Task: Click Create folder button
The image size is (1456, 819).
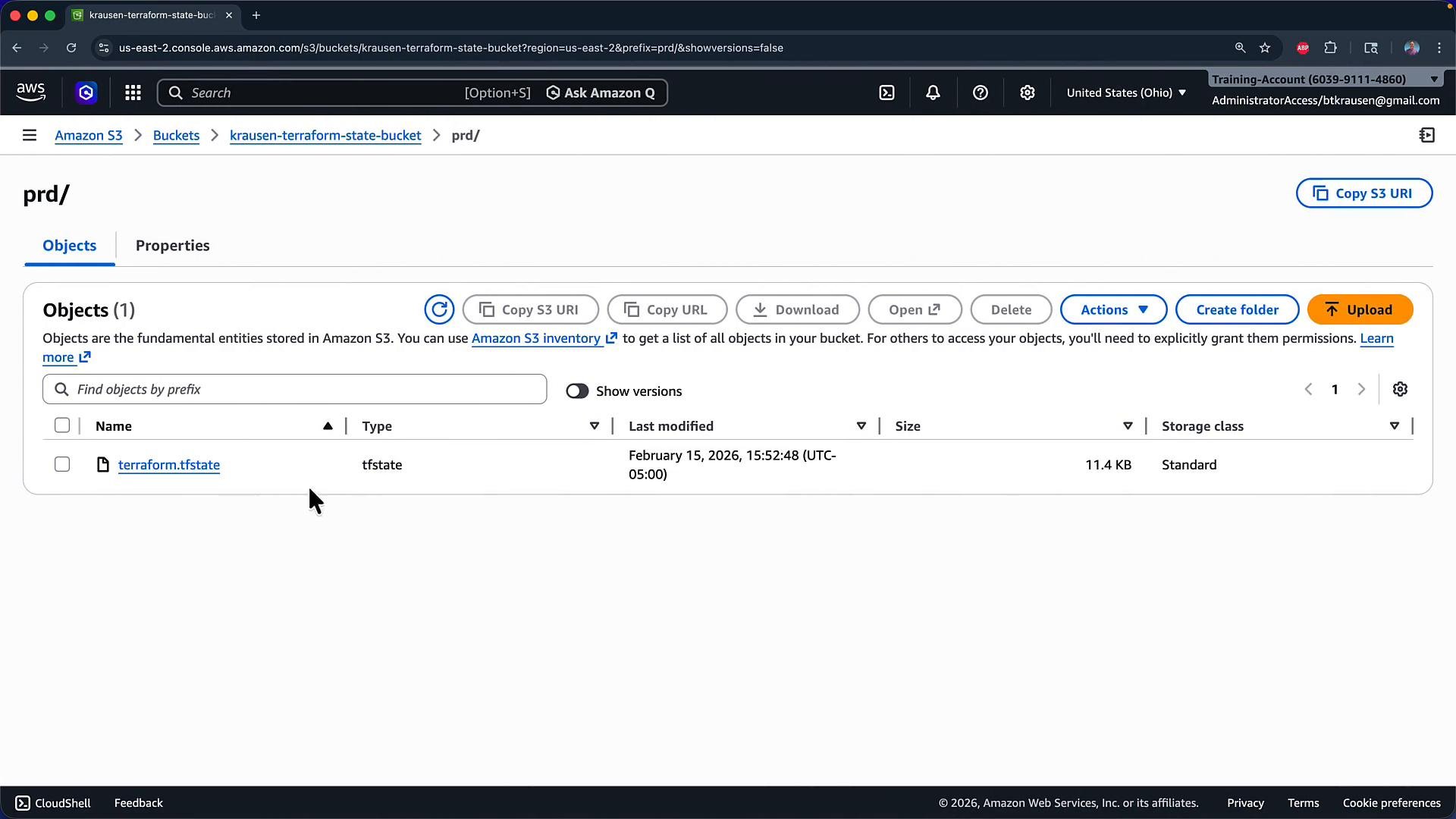Action: [x=1237, y=309]
